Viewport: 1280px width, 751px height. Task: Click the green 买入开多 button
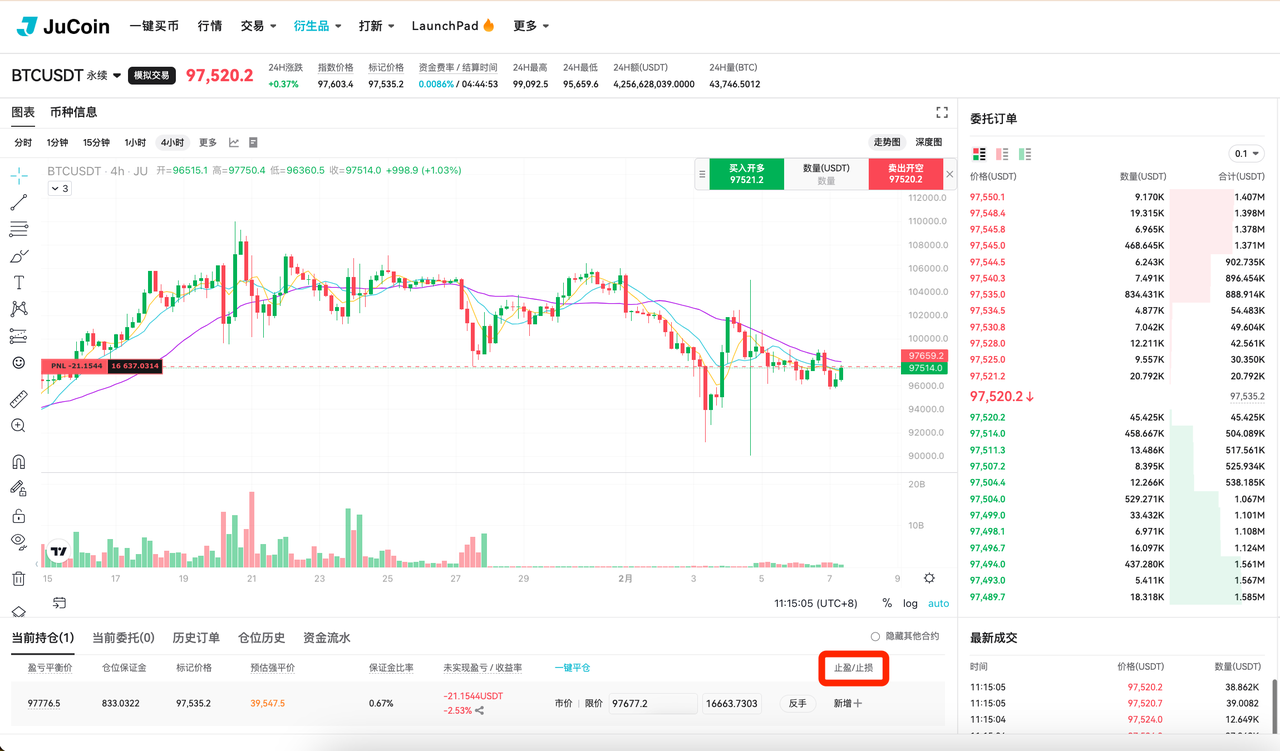[x=746, y=174]
